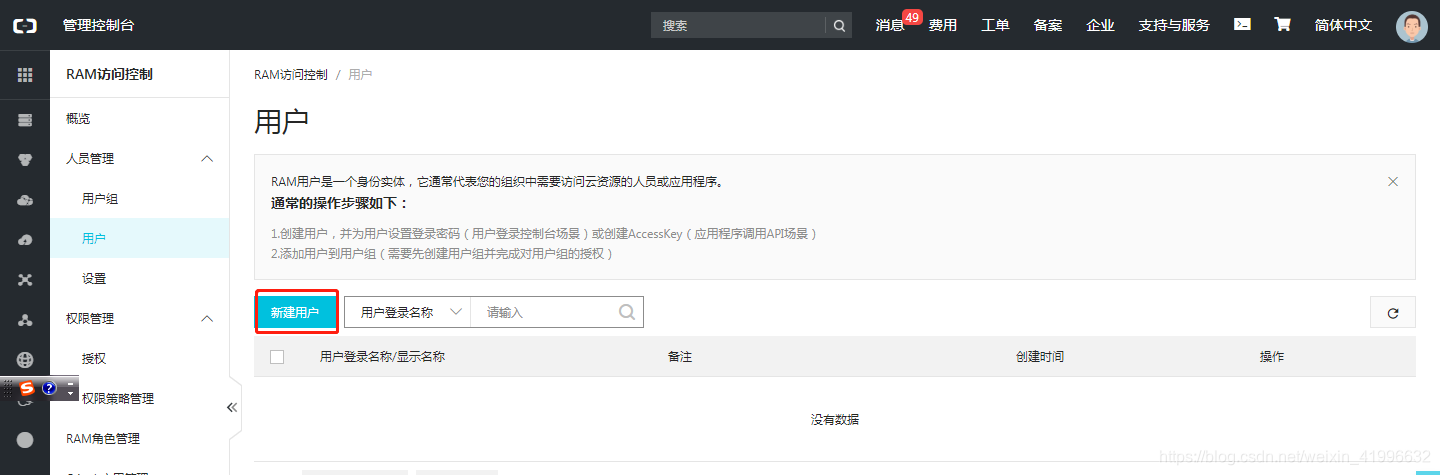Open the 企业 top menu

point(1100,25)
